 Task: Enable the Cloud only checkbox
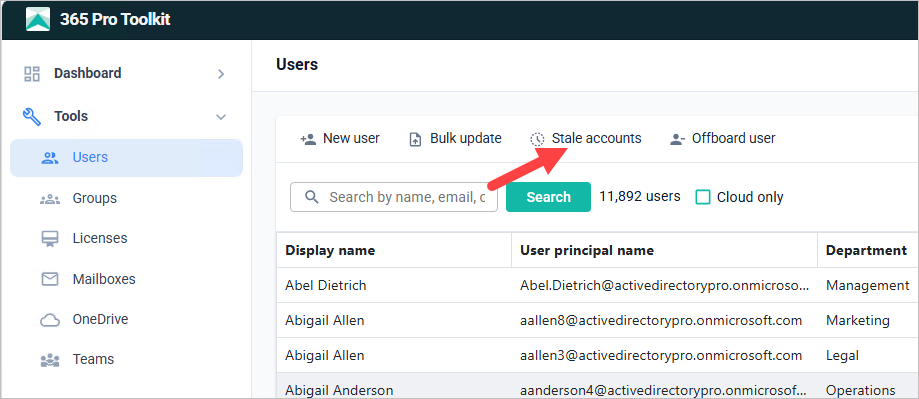(703, 197)
